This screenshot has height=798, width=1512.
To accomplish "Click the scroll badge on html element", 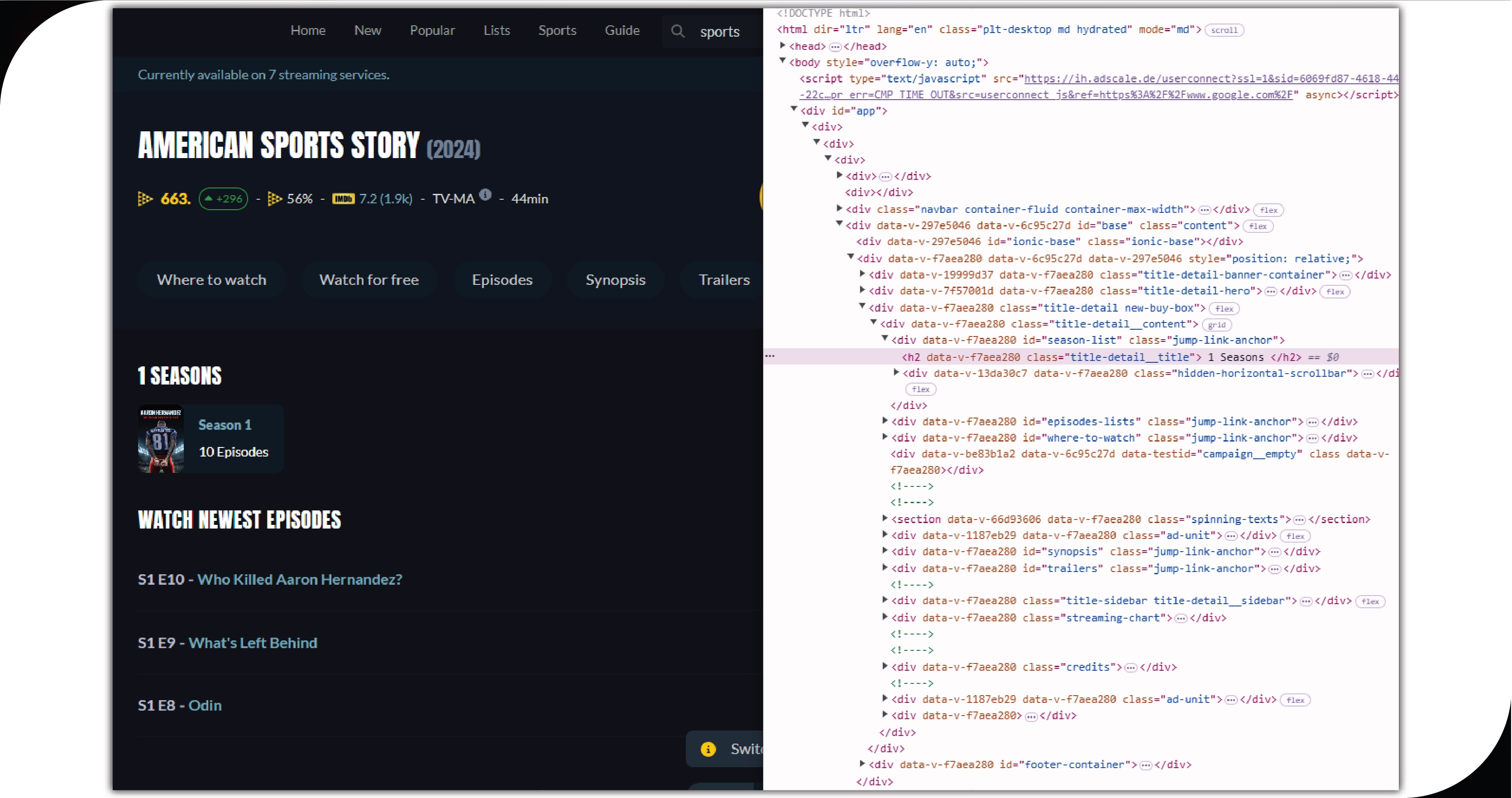I will (1224, 30).
